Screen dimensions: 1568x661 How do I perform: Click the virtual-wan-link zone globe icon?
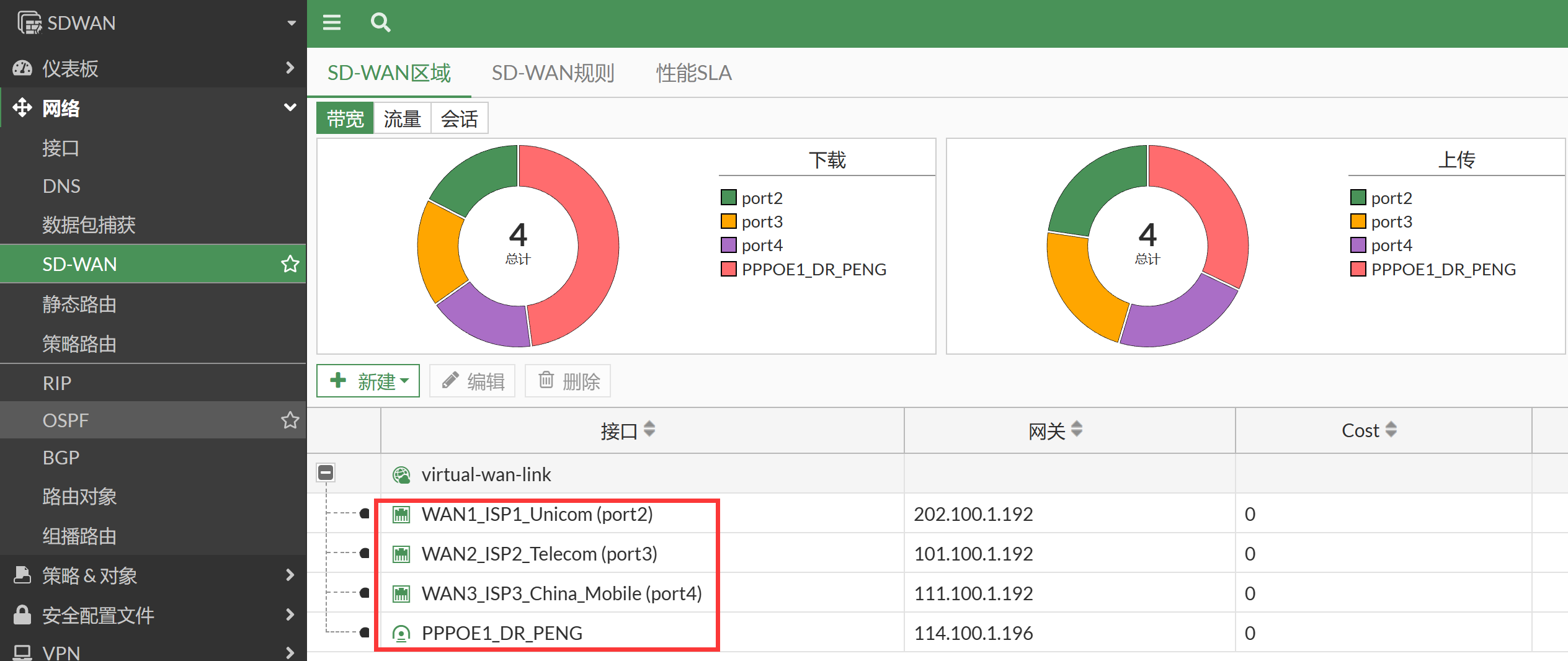401,475
